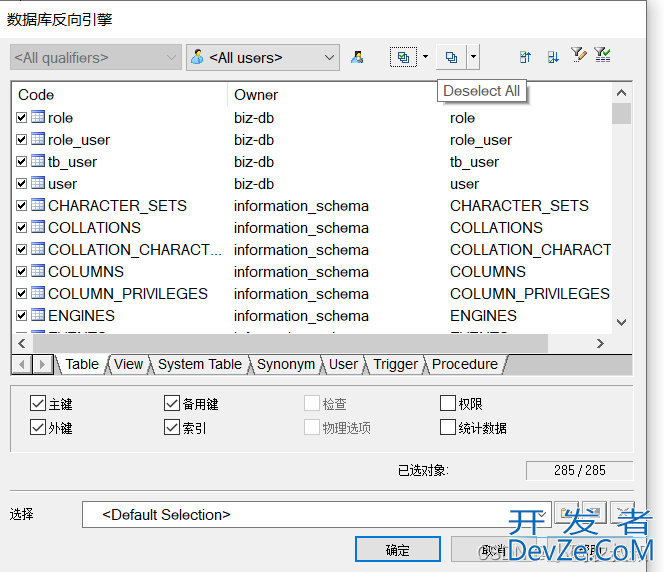Click the vertical scrollbar up arrow
Viewport: 664px width, 572px height.
(x=621, y=92)
